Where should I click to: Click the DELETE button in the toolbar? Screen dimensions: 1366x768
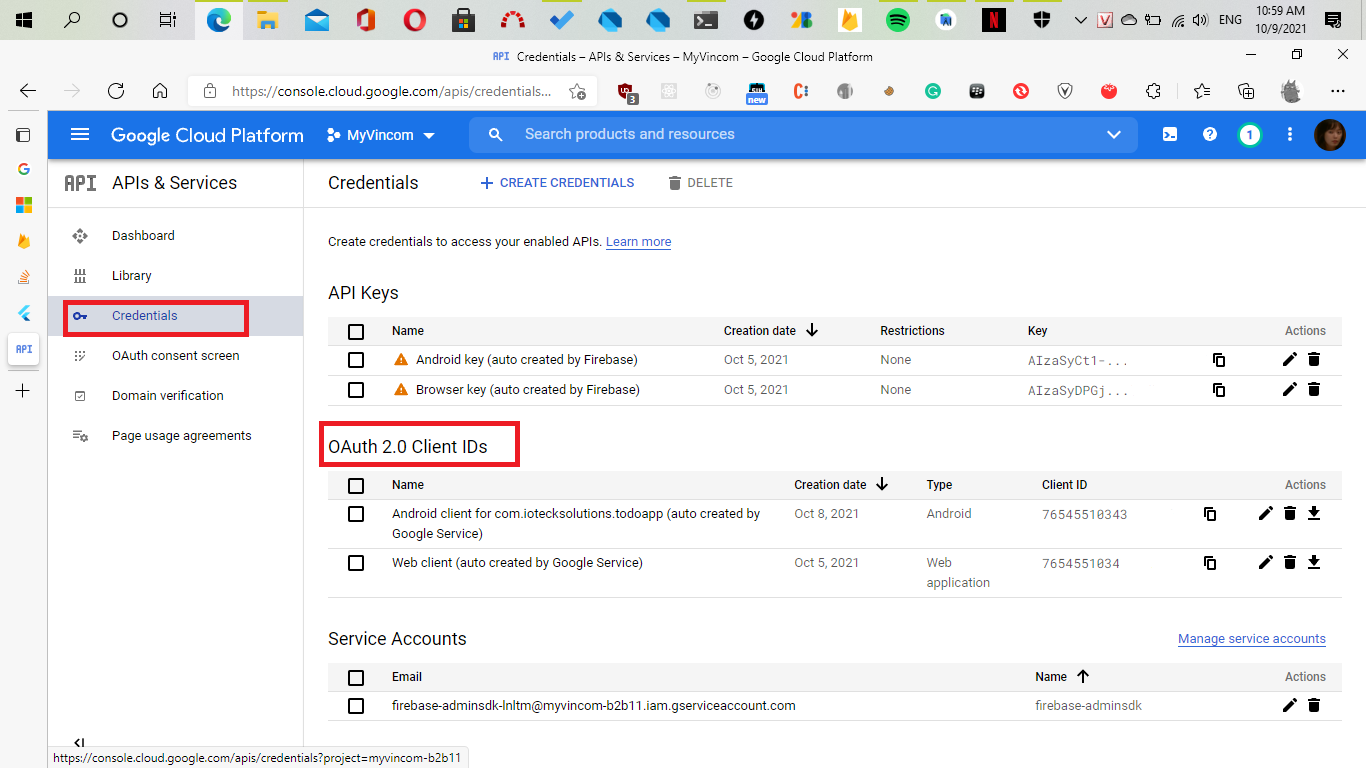pyautogui.click(x=700, y=183)
